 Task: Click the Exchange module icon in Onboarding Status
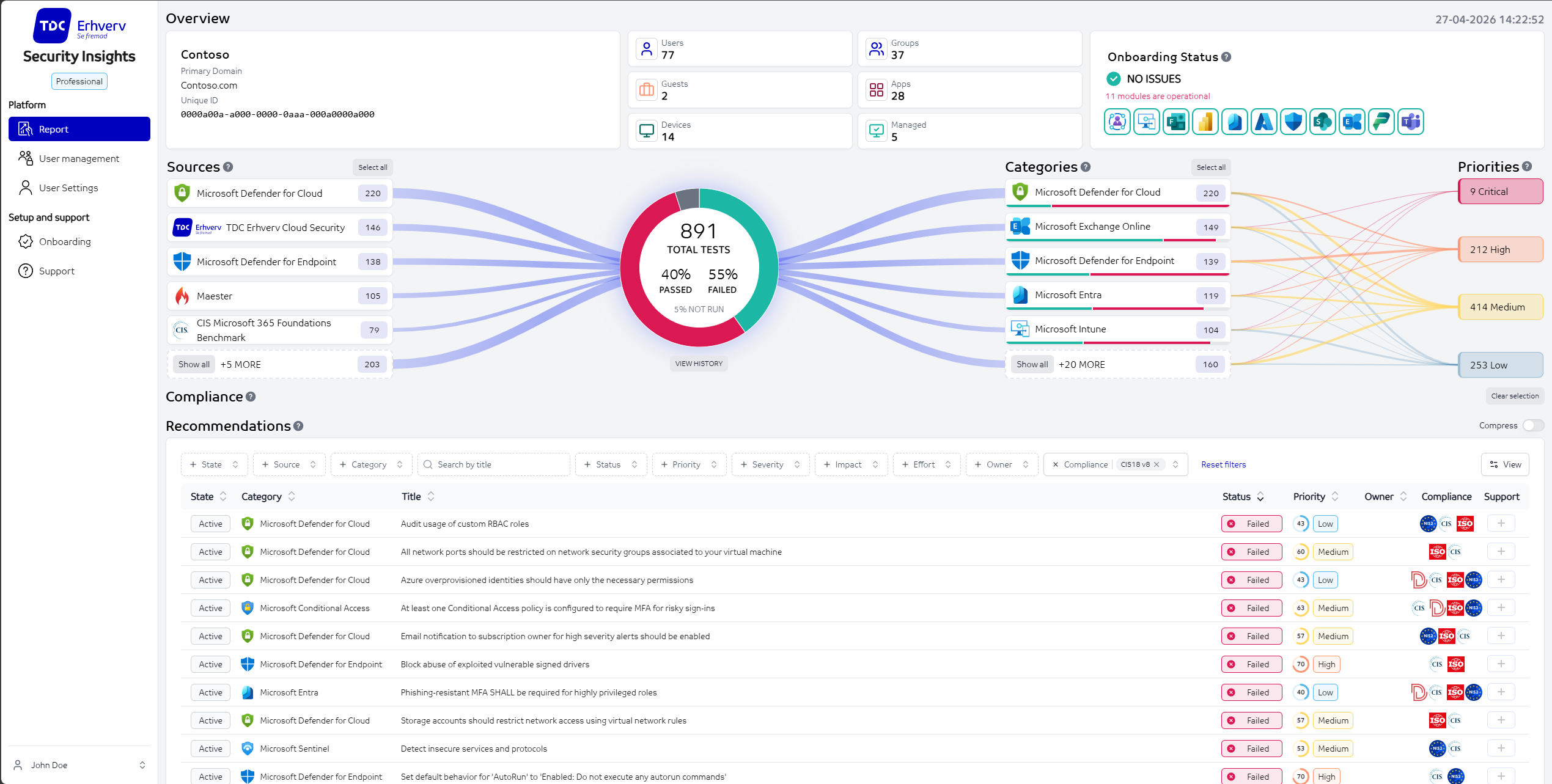1352,122
